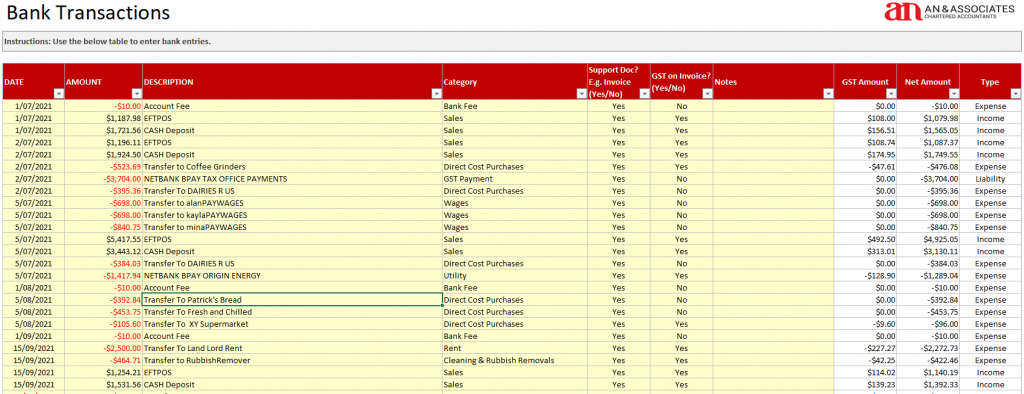
Task: Select the $1,721.56 amount cell
Action: tap(103, 130)
